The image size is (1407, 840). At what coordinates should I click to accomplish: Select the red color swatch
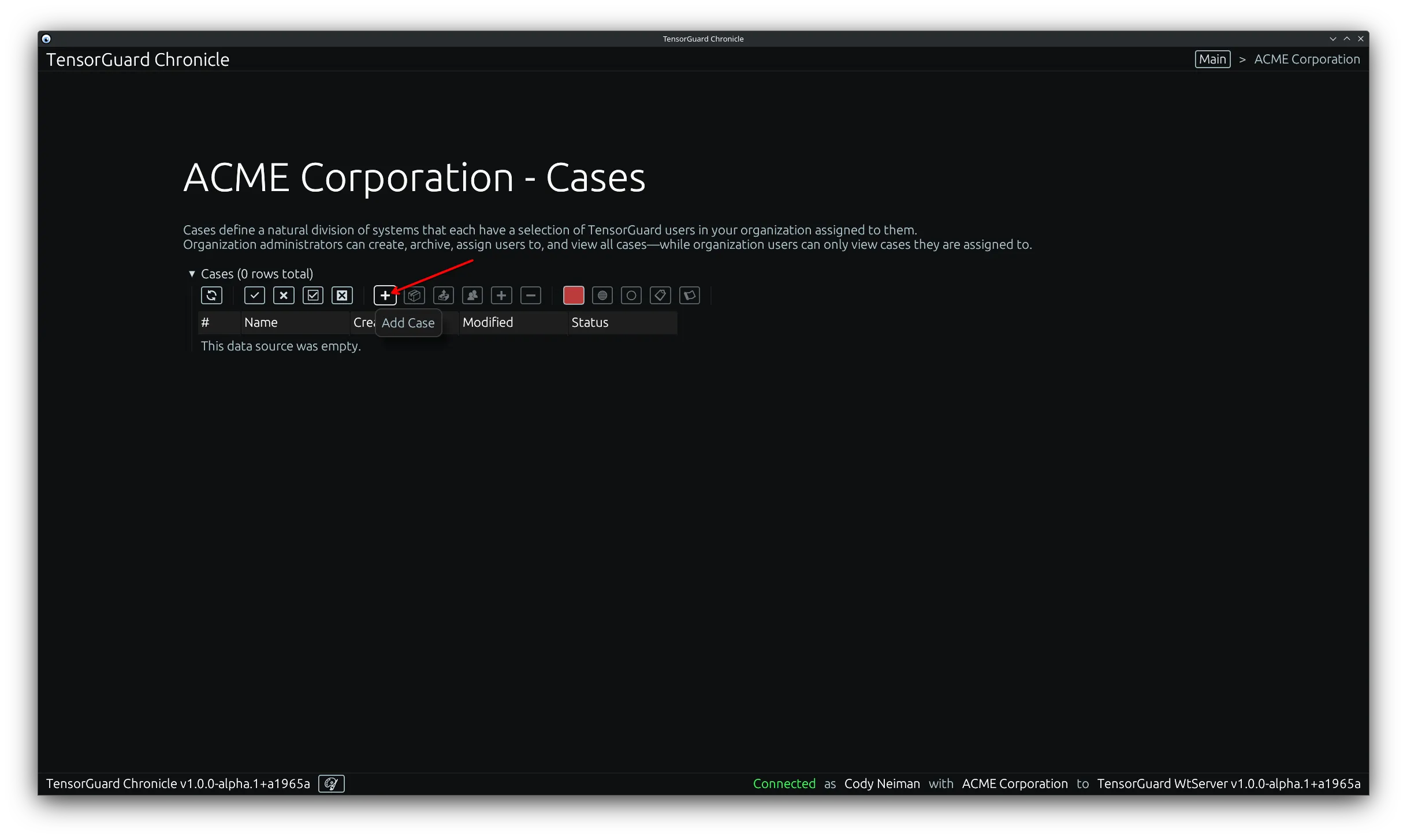tap(573, 295)
